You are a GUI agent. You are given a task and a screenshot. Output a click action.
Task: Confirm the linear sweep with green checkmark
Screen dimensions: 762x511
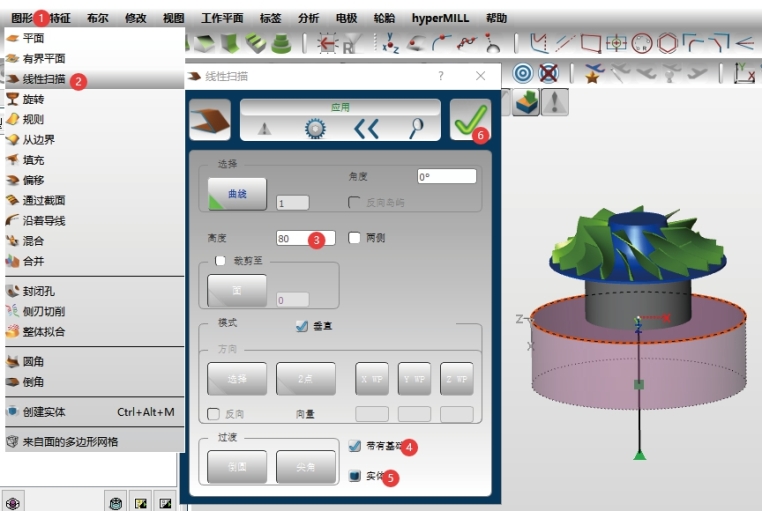466,120
